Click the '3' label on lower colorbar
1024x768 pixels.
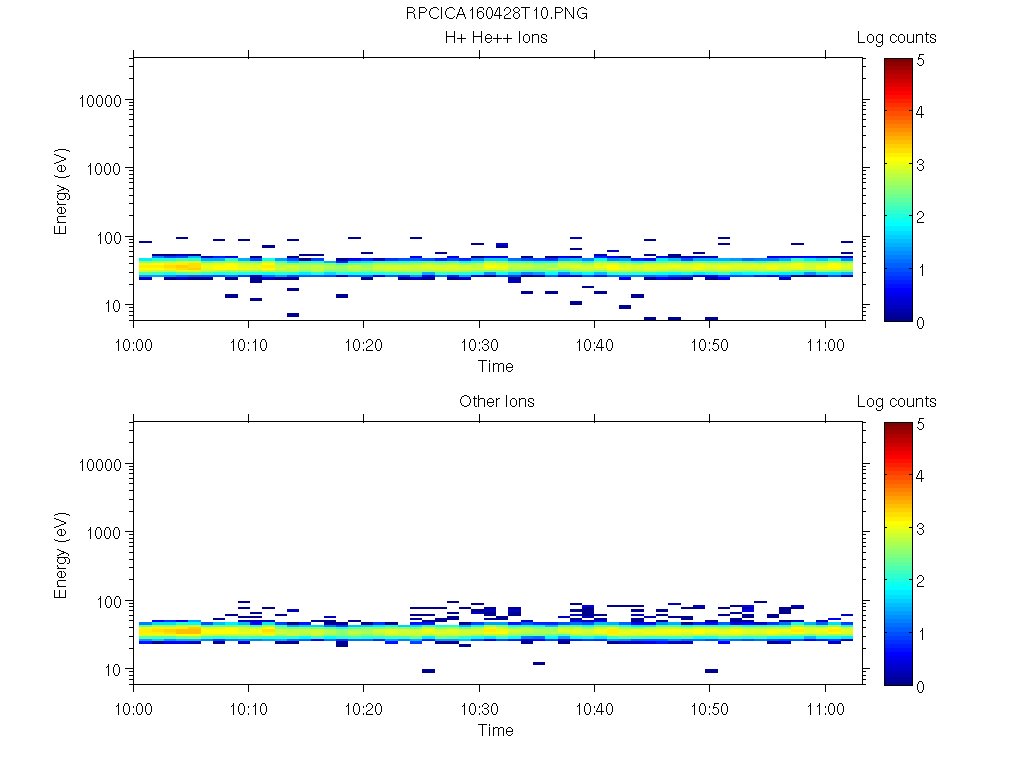920,529
